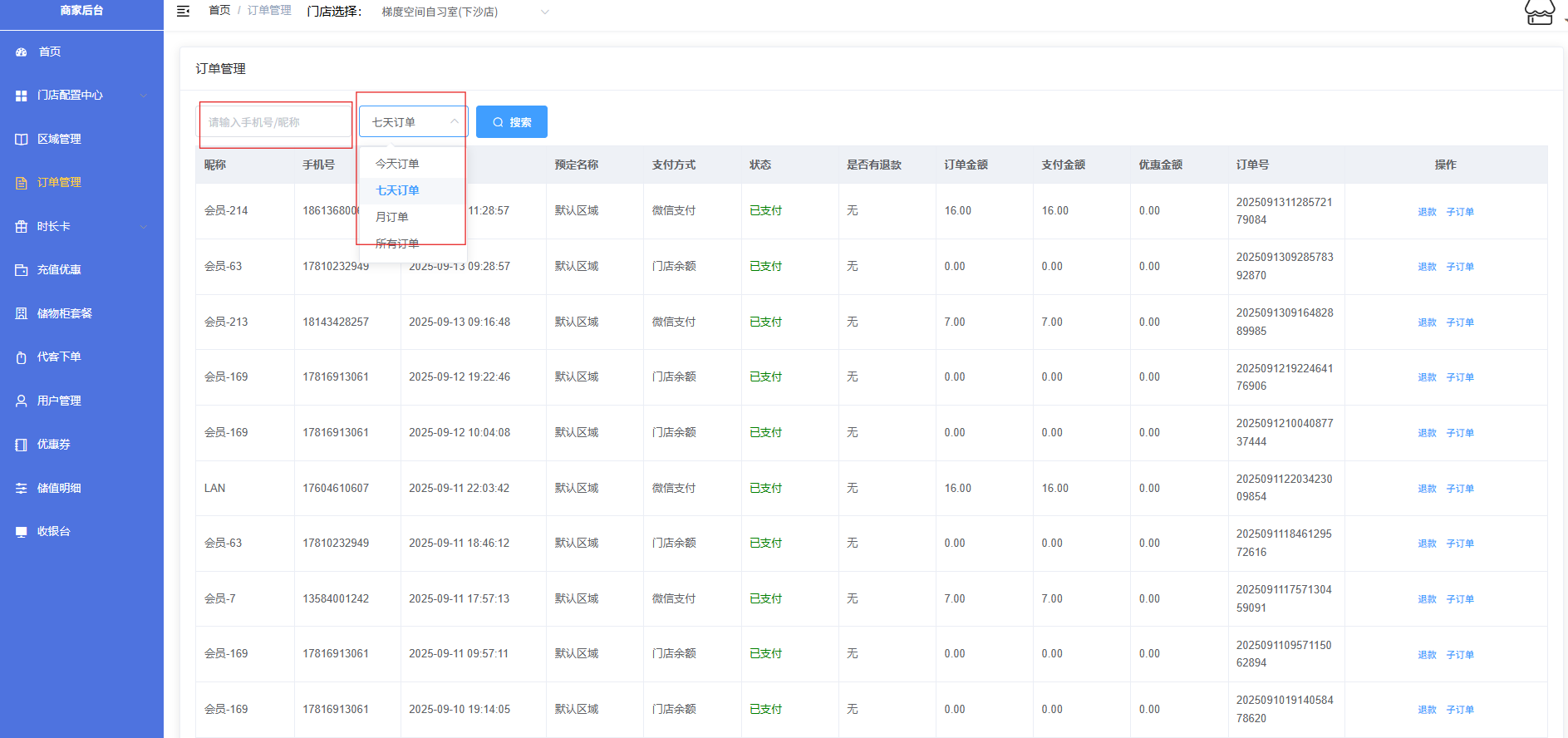Click the 区域管理 sidebar icon
The image size is (1568, 738).
click(22, 139)
